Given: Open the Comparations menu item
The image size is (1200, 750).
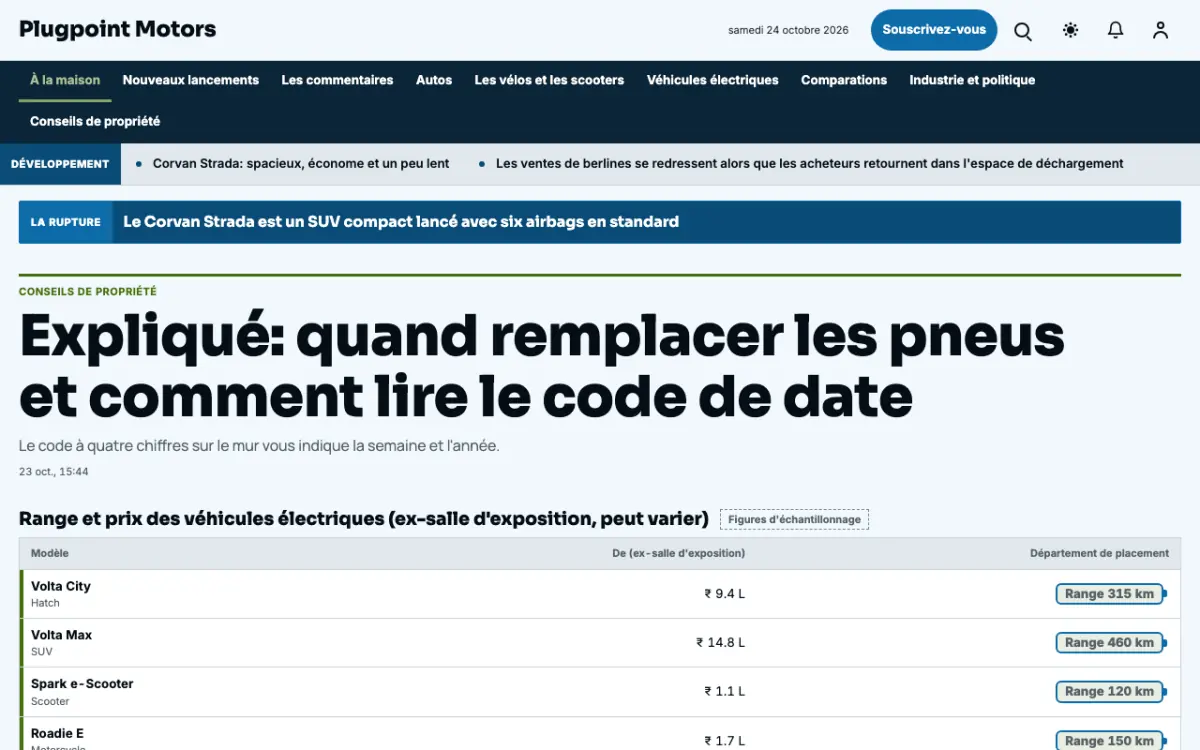Looking at the screenshot, I should coord(844,80).
